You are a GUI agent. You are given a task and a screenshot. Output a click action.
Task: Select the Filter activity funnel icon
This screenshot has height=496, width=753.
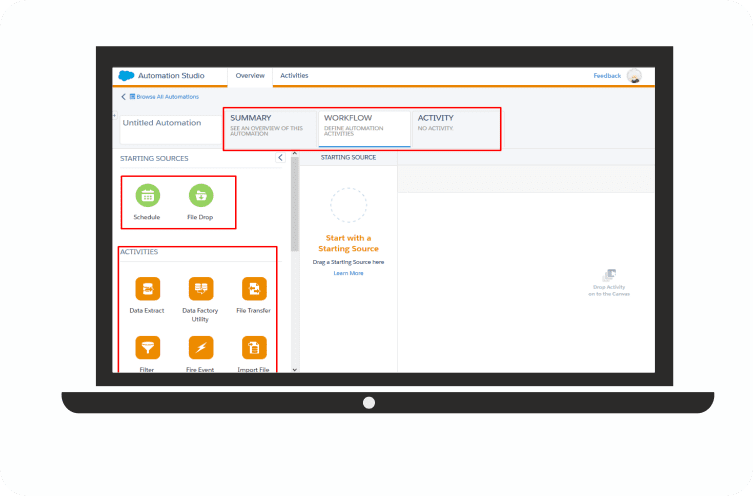[x=147, y=348]
